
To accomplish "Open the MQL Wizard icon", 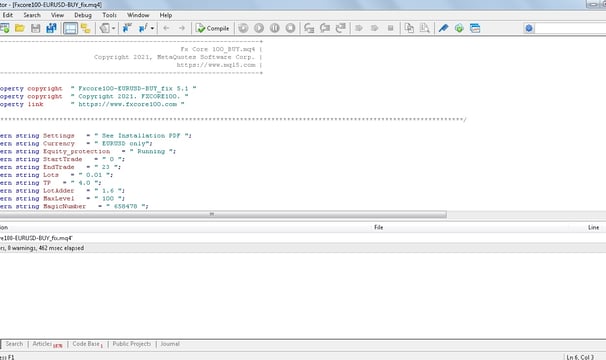I will pyautogui.click(x=105, y=28).
